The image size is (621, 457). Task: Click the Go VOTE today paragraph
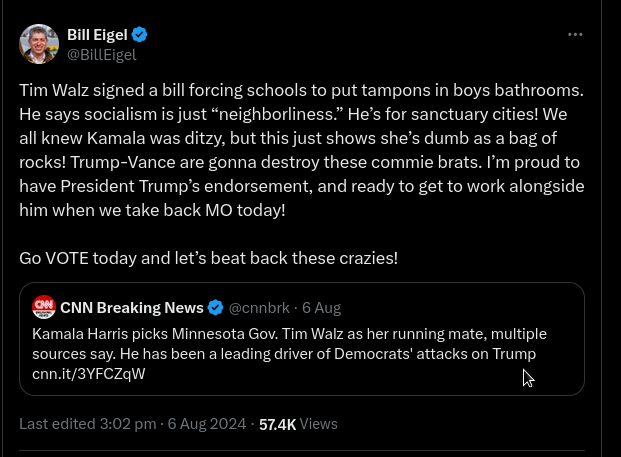[x=208, y=258]
